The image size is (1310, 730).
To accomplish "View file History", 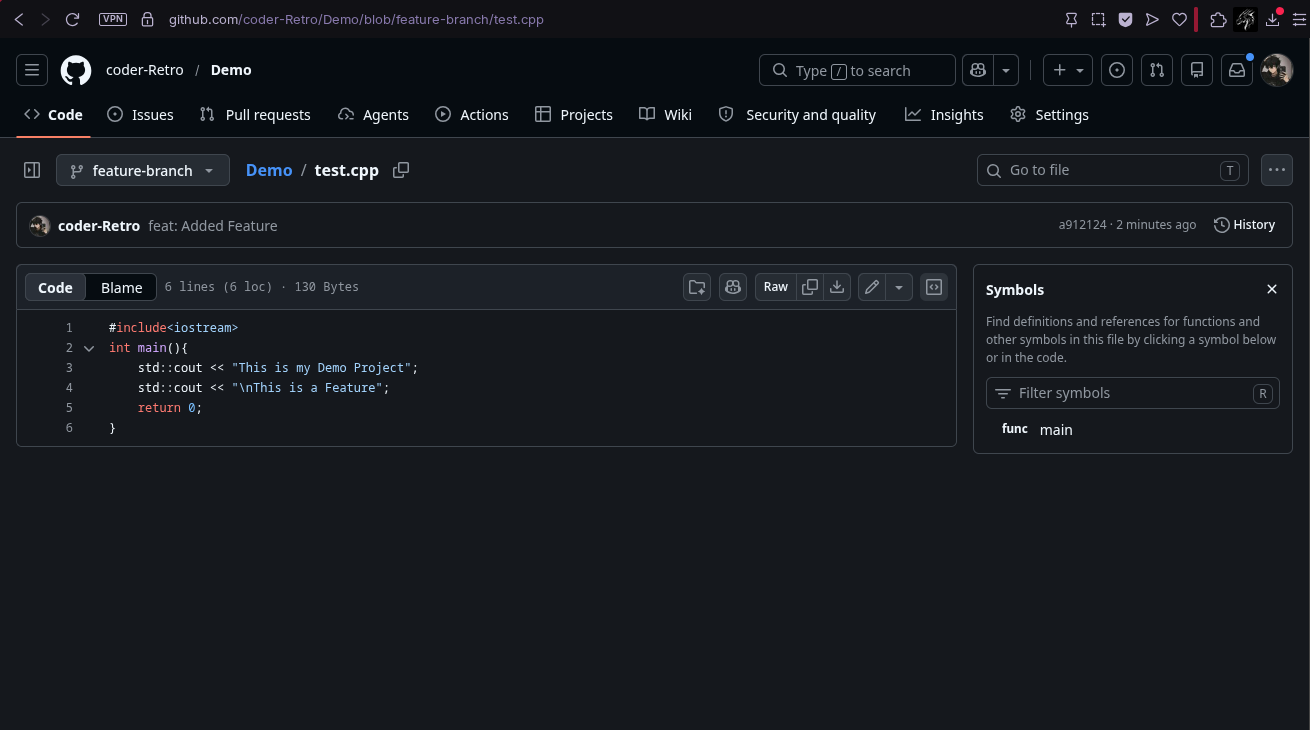I will pyautogui.click(x=1244, y=225).
